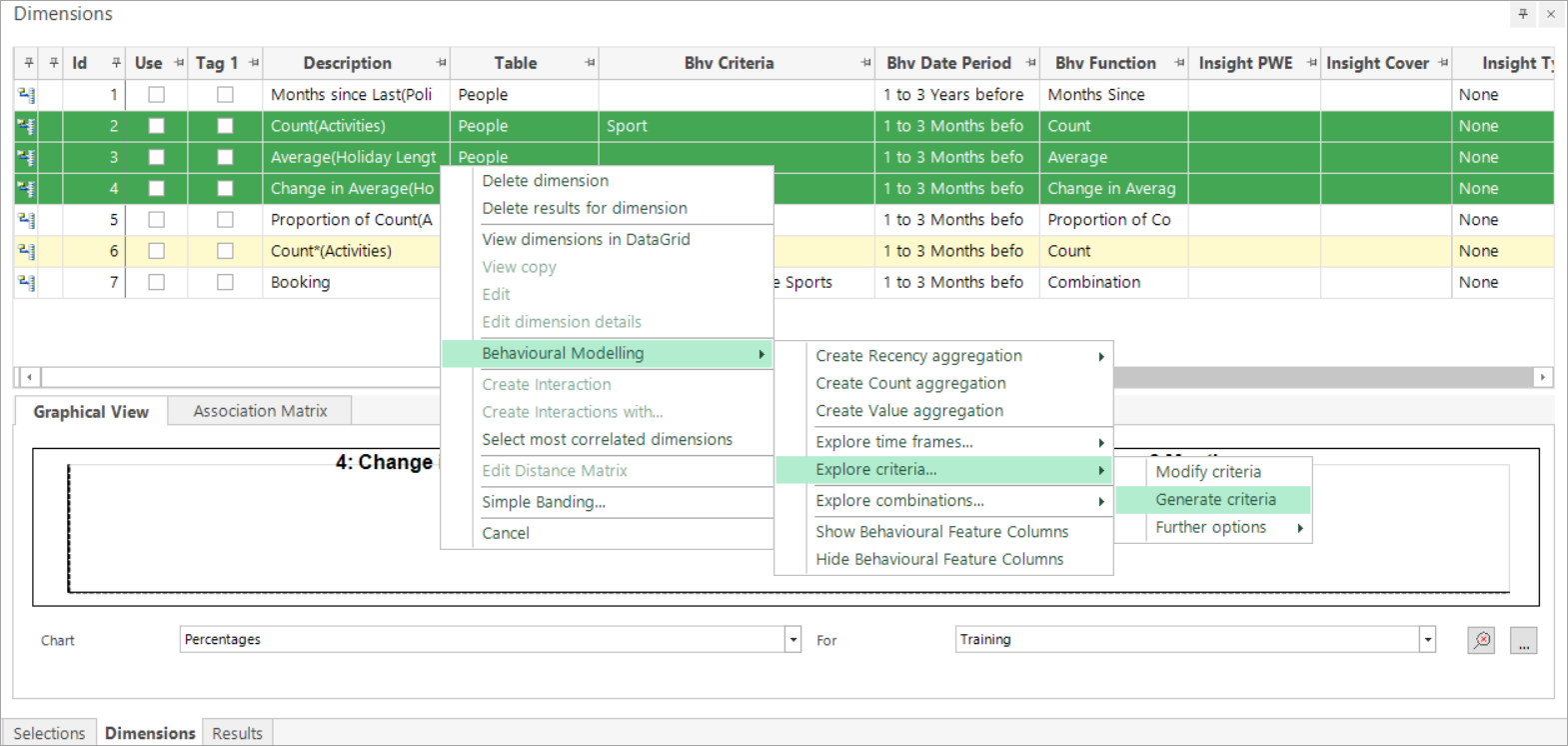Toggle Use checkbox for Count(Activities) row 2
Image resolution: width=1568 pixels, height=746 pixels.
(156, 126)
